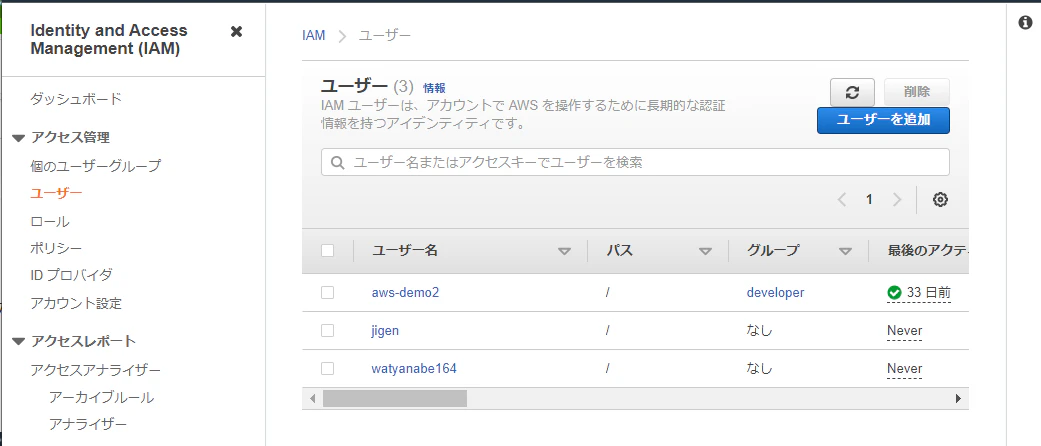The width and height of the screenshot is (1041, 446).
Task: Select the jigen user checkbox
Action: [327, 331]
